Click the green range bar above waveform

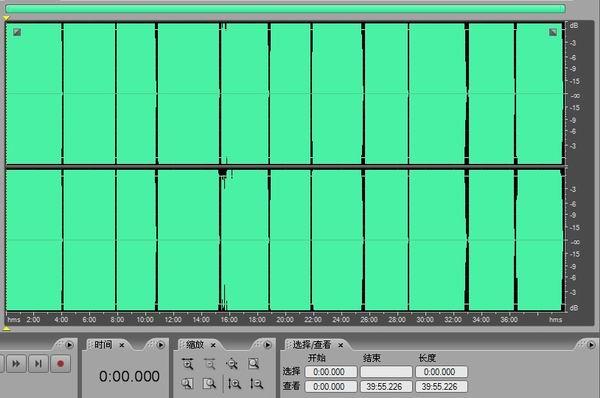[285, 9]
